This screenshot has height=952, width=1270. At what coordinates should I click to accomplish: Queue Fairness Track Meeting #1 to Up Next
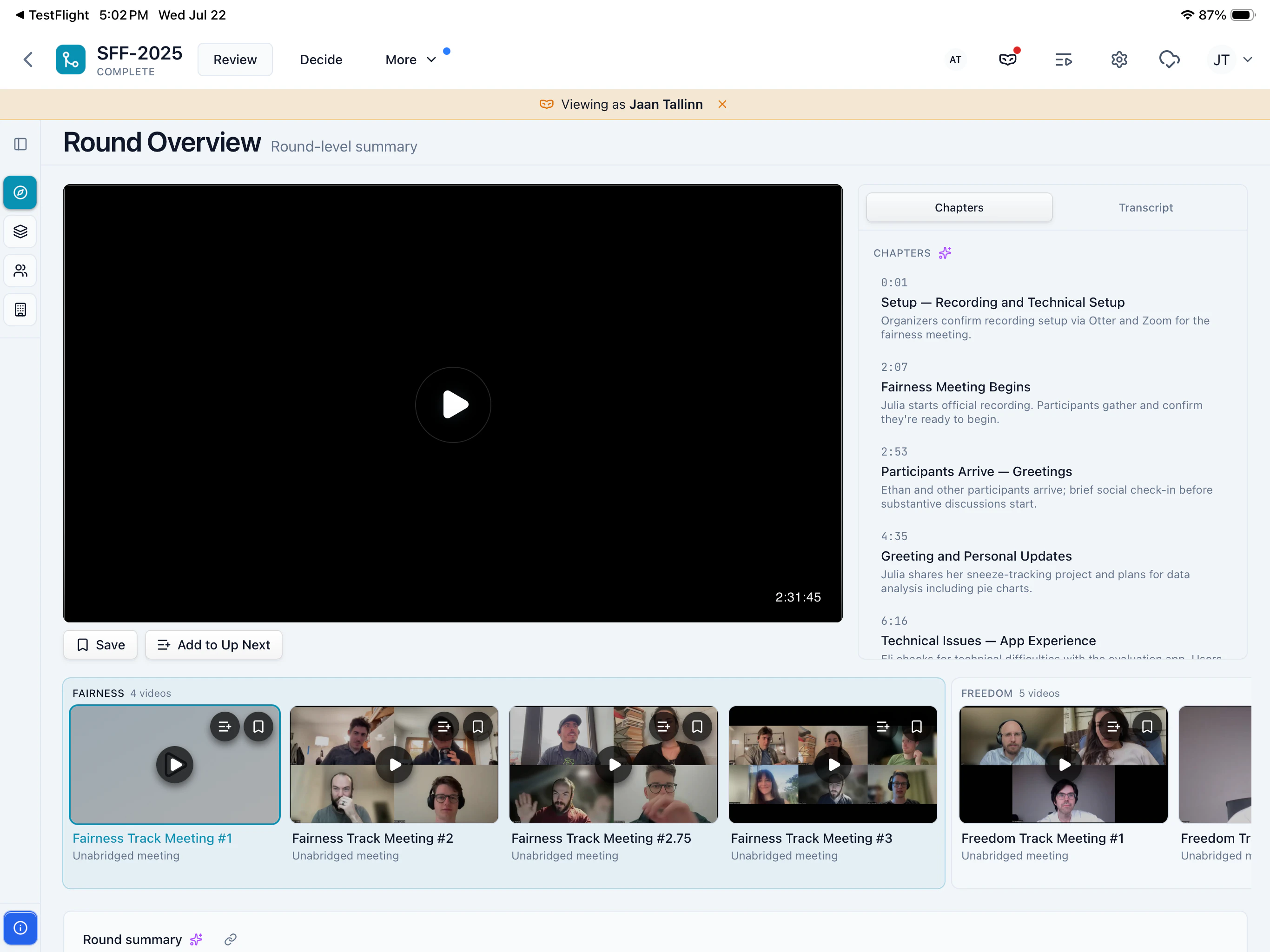[x=225, y=727]
